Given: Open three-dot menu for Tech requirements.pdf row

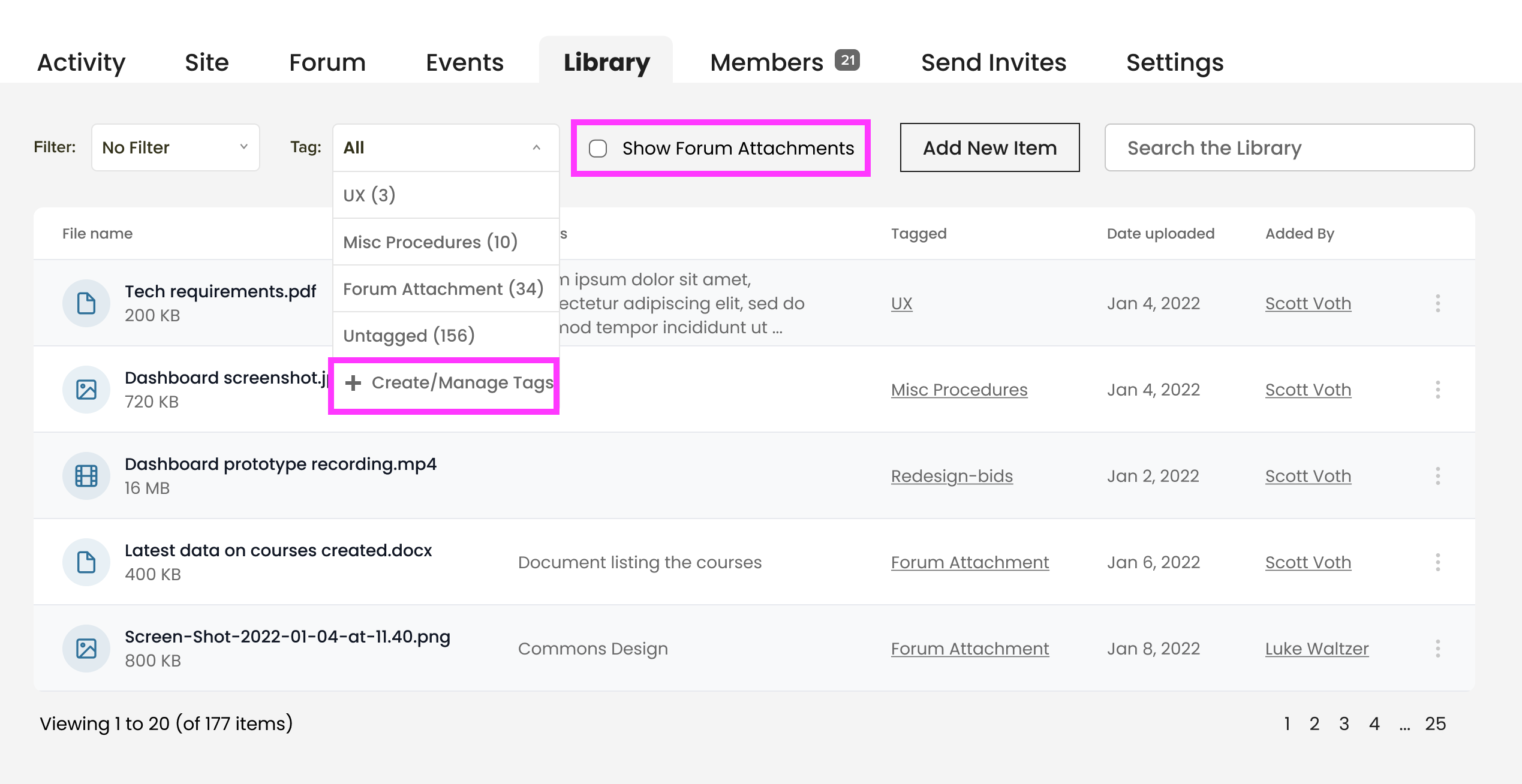Looking at the screenshot, I should coord(1437,303).
